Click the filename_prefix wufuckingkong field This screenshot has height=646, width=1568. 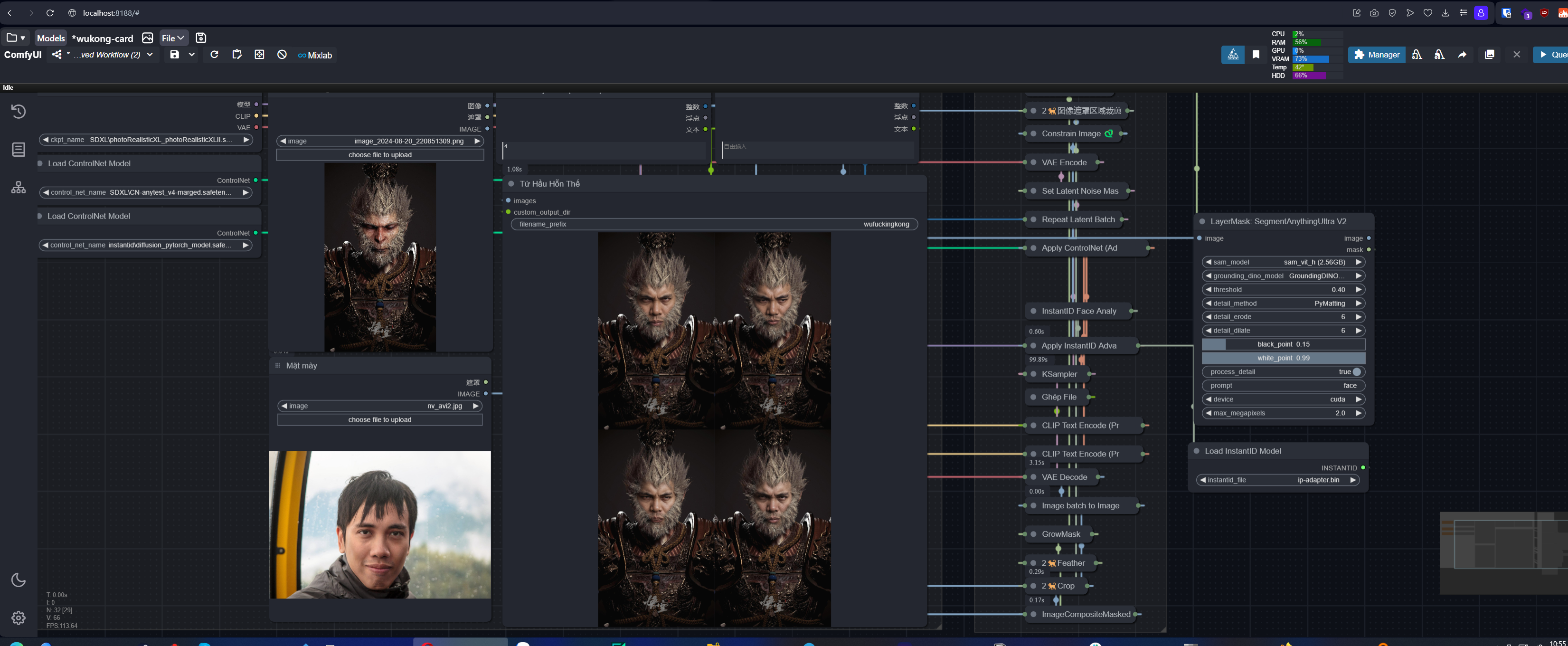pyautogui.click(x=714, y=224)
